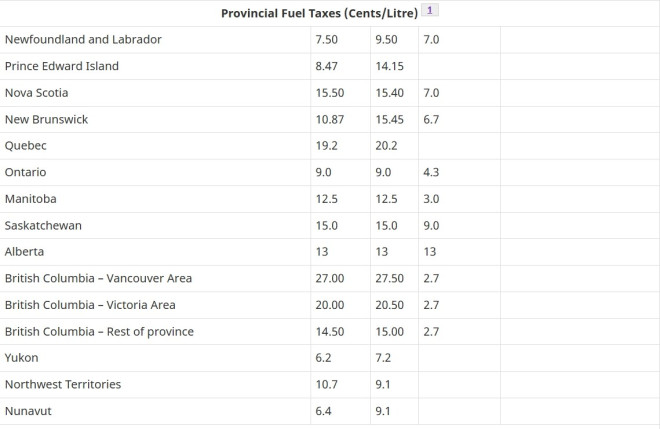Image resolution: width=660 pixels, height=429 pixels.
Task: Click the Yukon 7.2 cell
Action: click(384, 358)
